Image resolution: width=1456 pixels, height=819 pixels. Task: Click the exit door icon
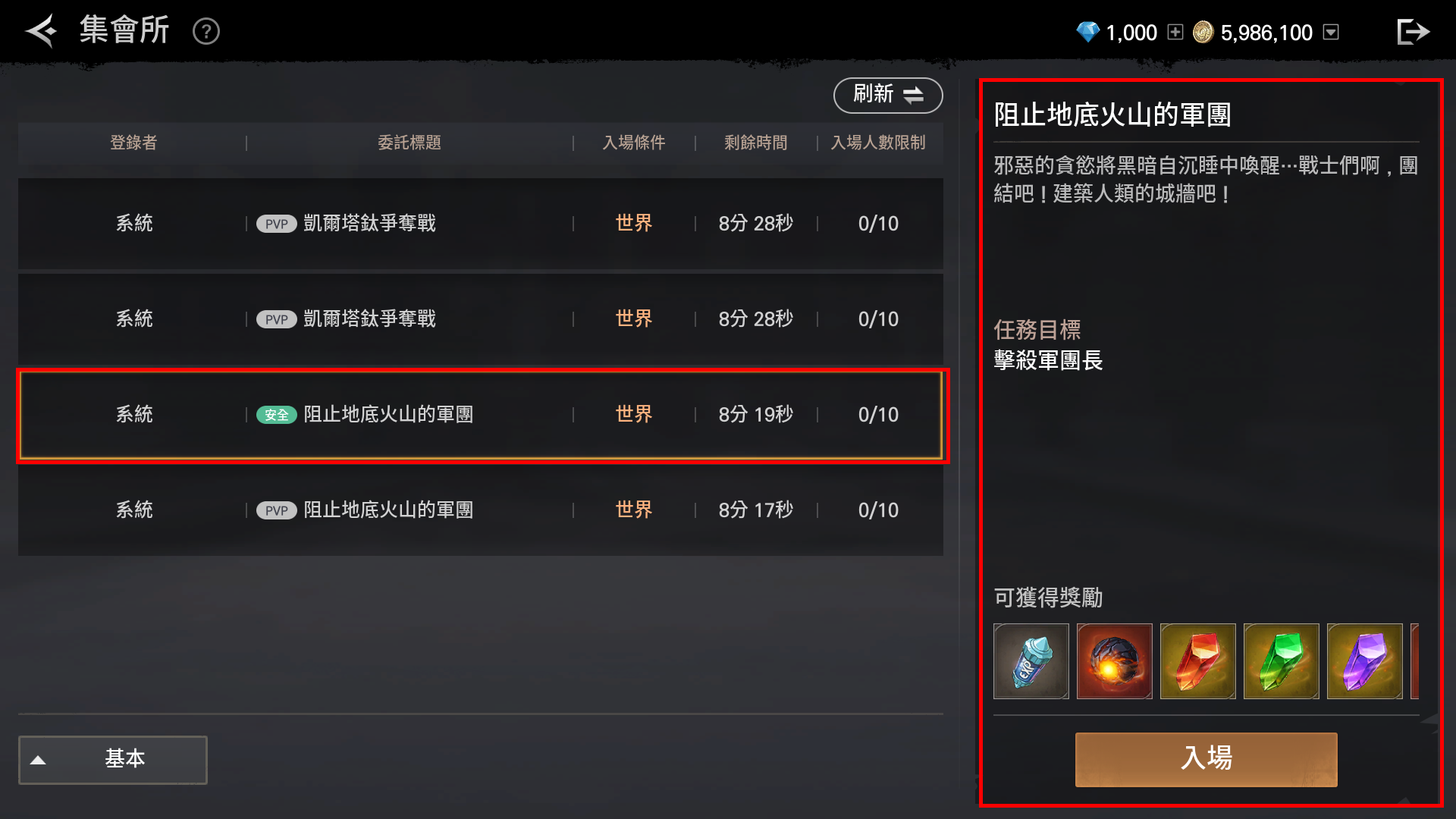(1413, 32)
